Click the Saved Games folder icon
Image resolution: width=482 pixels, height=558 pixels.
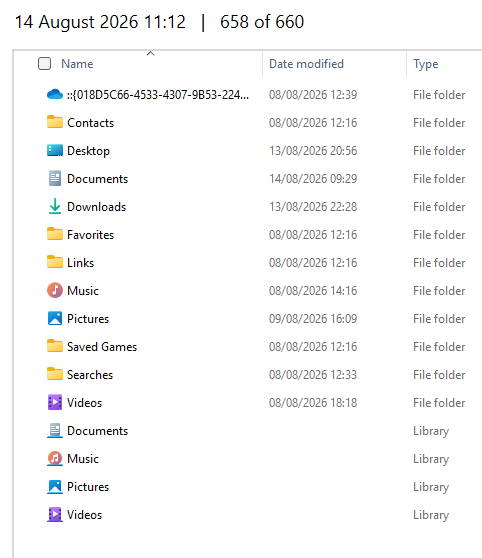(55, 346)
